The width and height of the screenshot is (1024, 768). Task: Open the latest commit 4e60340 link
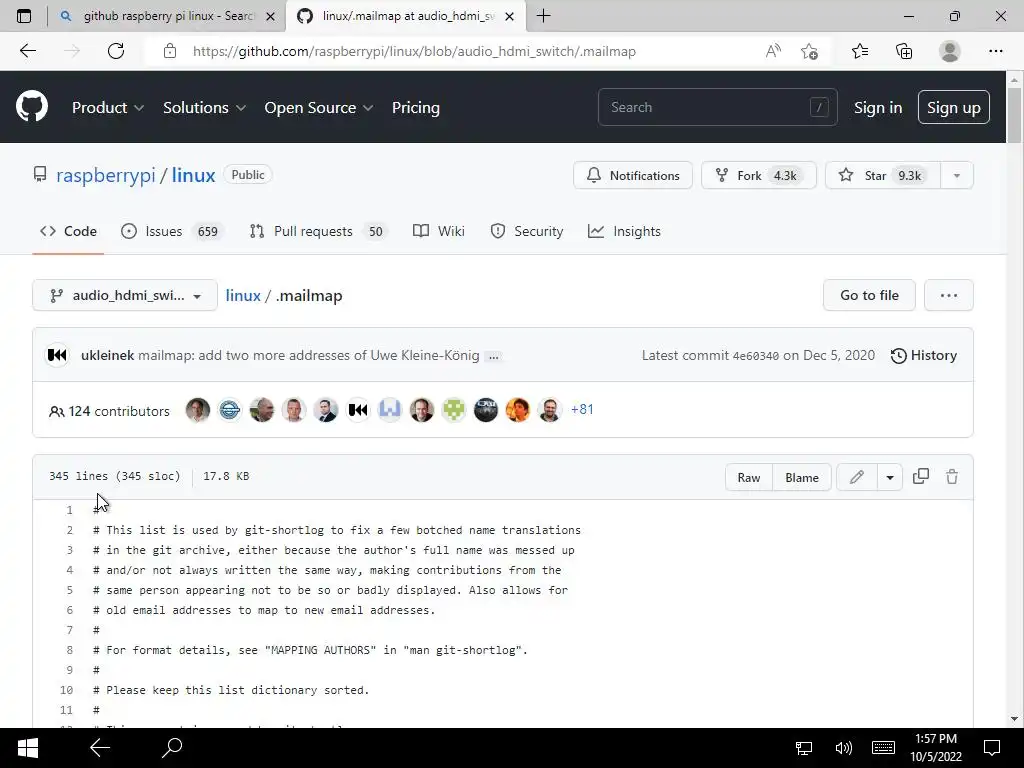coord(756,356)
